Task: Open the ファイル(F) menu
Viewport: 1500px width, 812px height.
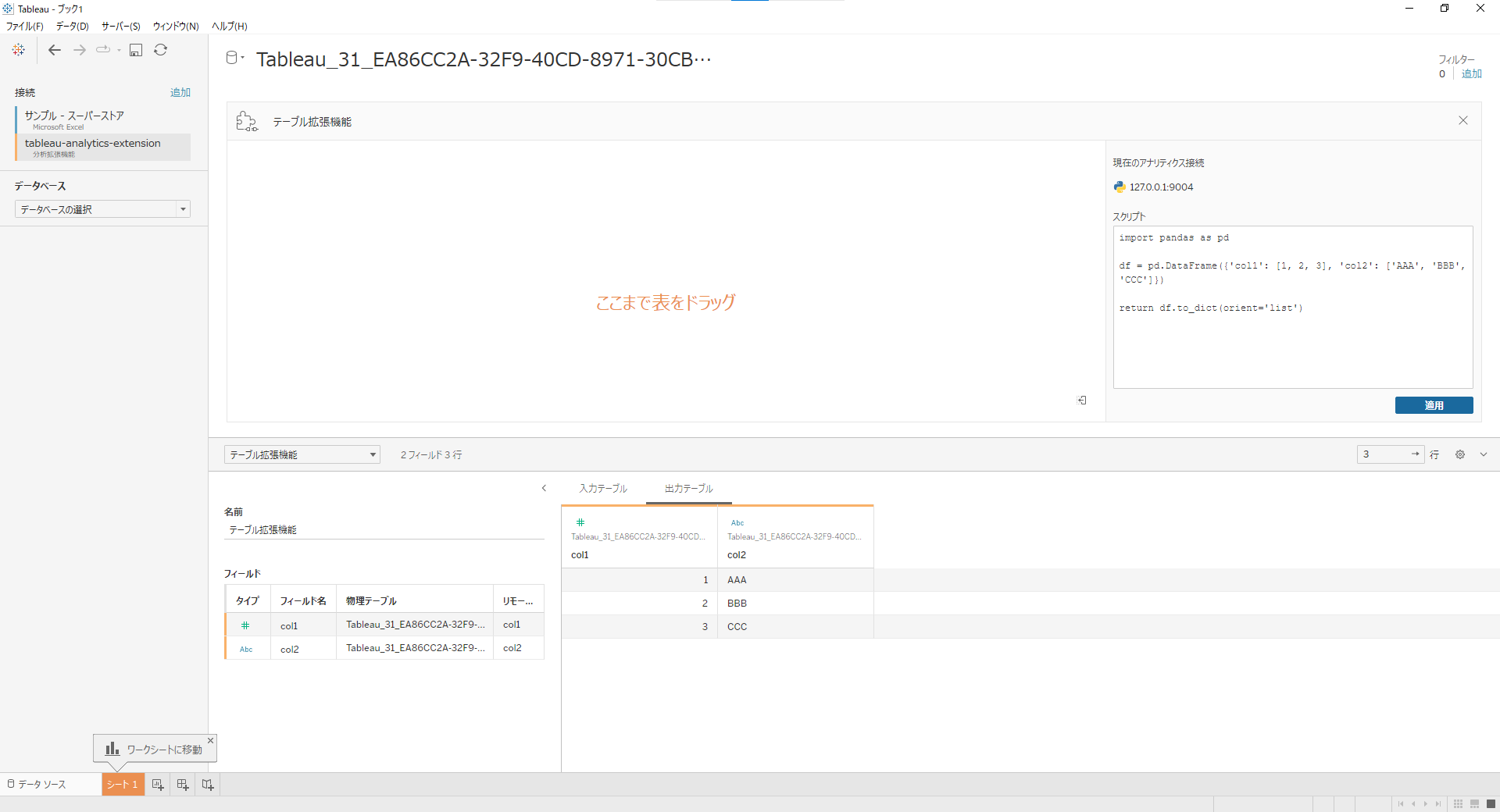Action: tap(25, 27)
